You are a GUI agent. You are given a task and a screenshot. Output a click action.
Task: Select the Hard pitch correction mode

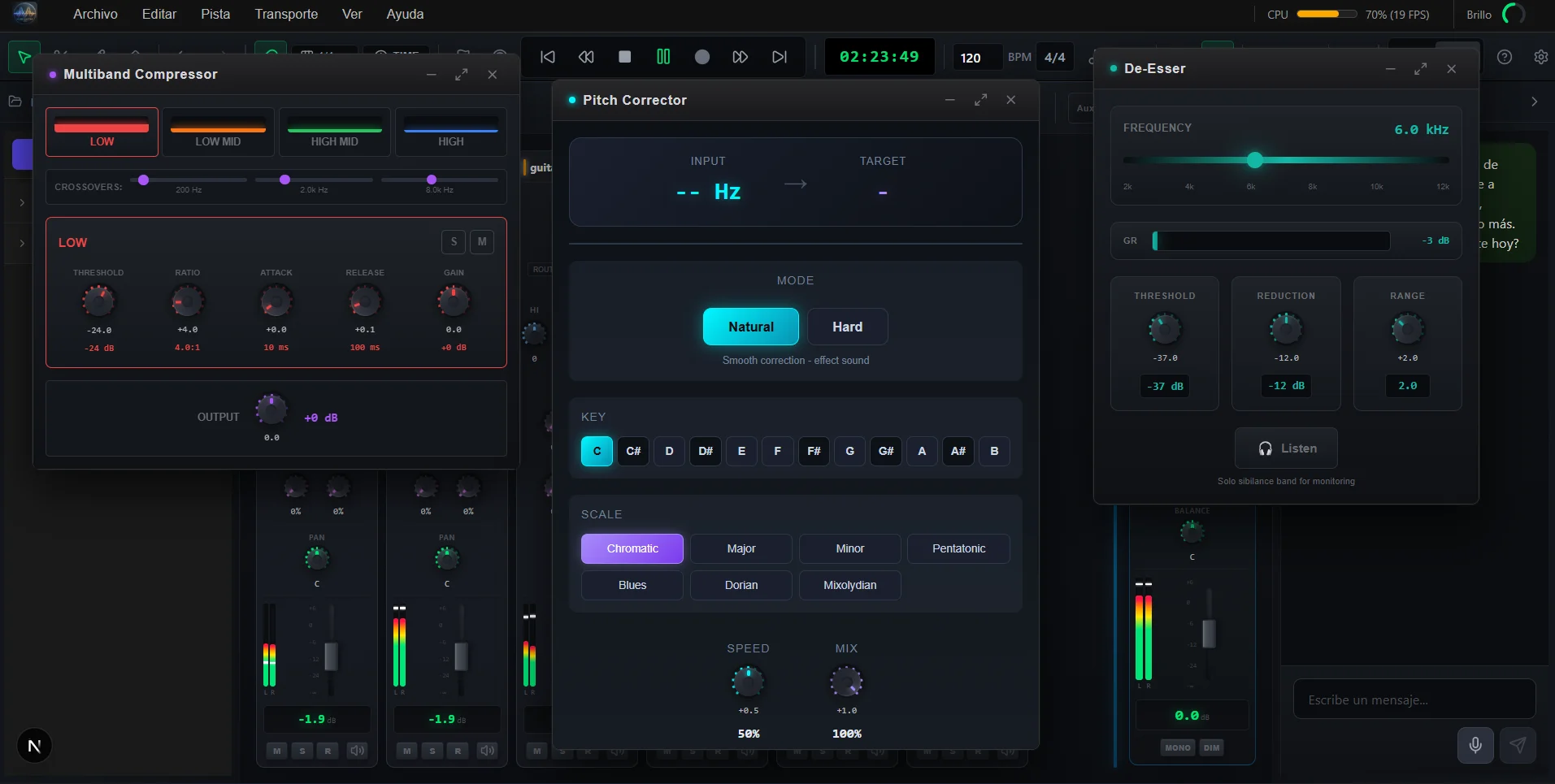coord(847,327)
